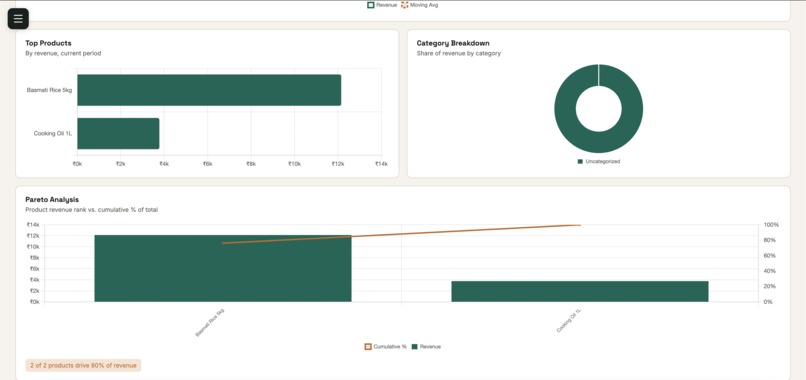
Task: Click the Basmati Rice 5kg bar in Pareto chart
Action: (x=223, y=268)
